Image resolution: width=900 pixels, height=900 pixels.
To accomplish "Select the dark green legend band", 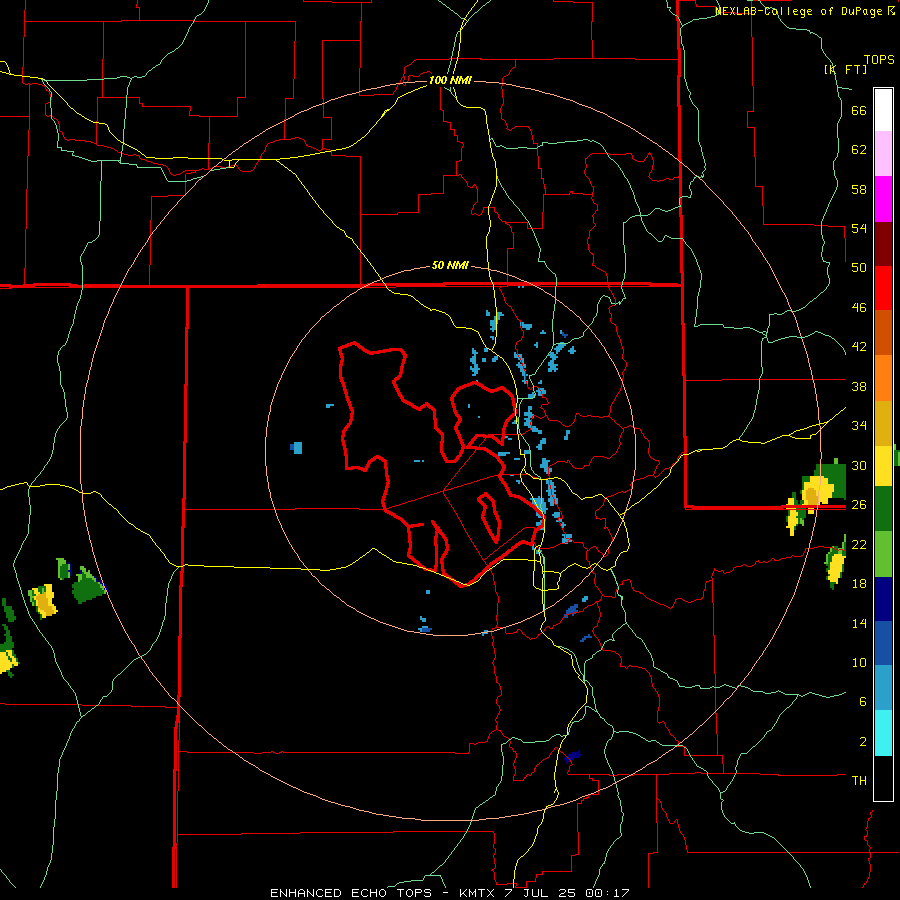I will pyautogui.click(x=883, y=509).
